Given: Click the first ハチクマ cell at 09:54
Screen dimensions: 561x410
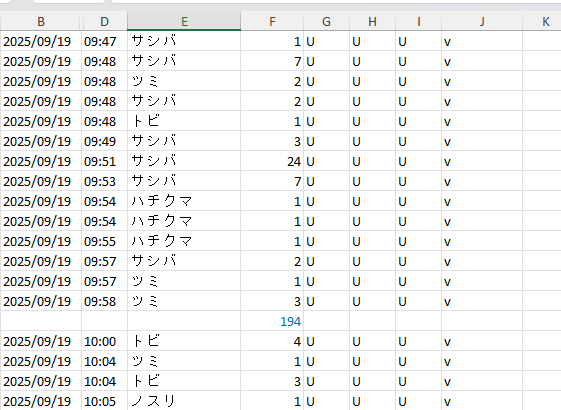Looking at the screenshot, I should [184, 201].
